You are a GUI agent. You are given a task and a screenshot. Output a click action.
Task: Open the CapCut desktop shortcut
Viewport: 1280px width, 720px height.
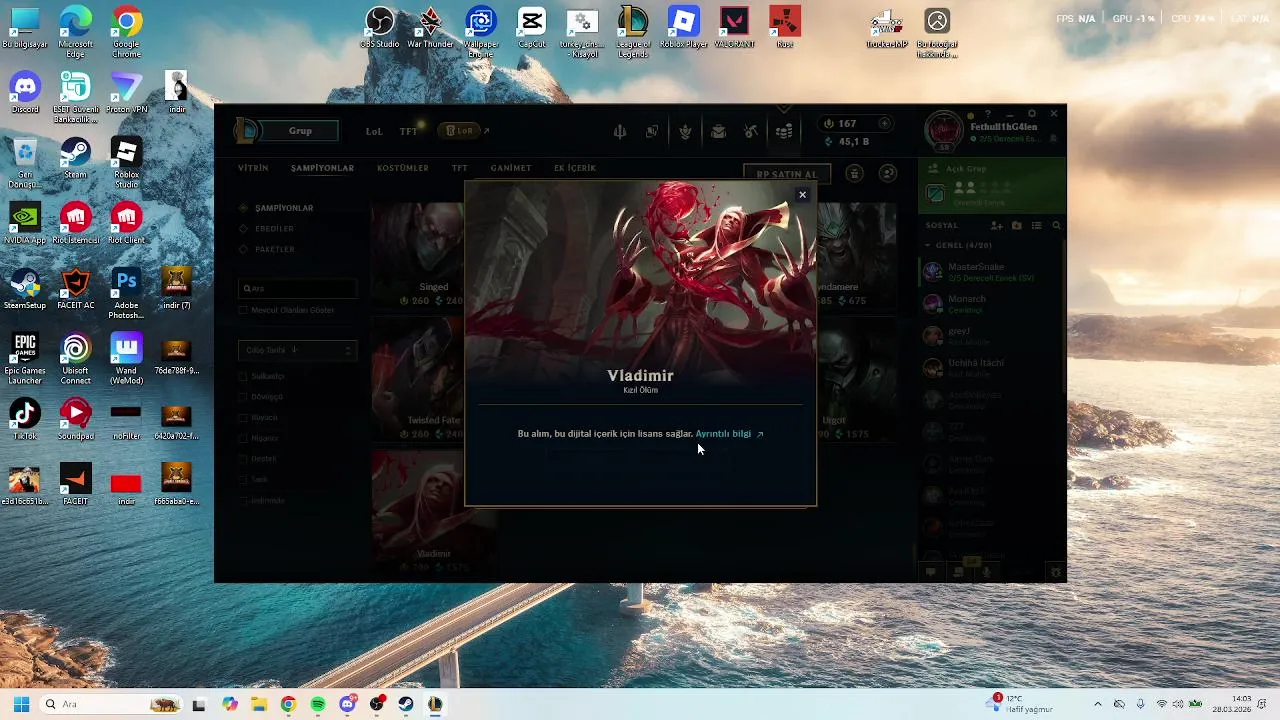(532, 27)
